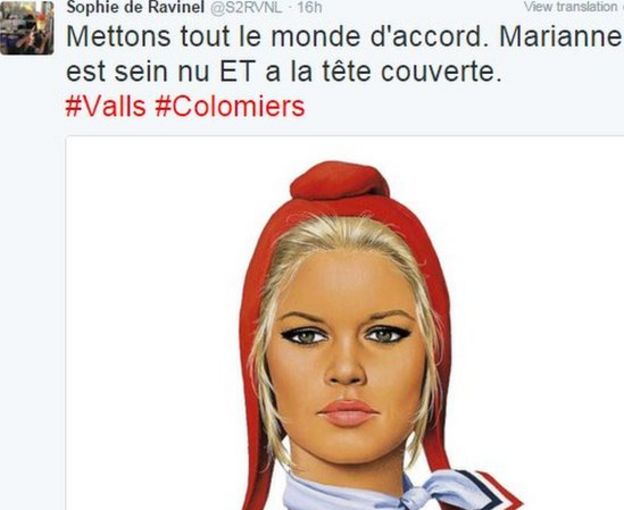Viewport: 624px width, 510px height.
Task: Click the illustrated woman's lips
Action: [x=348, y=413]
